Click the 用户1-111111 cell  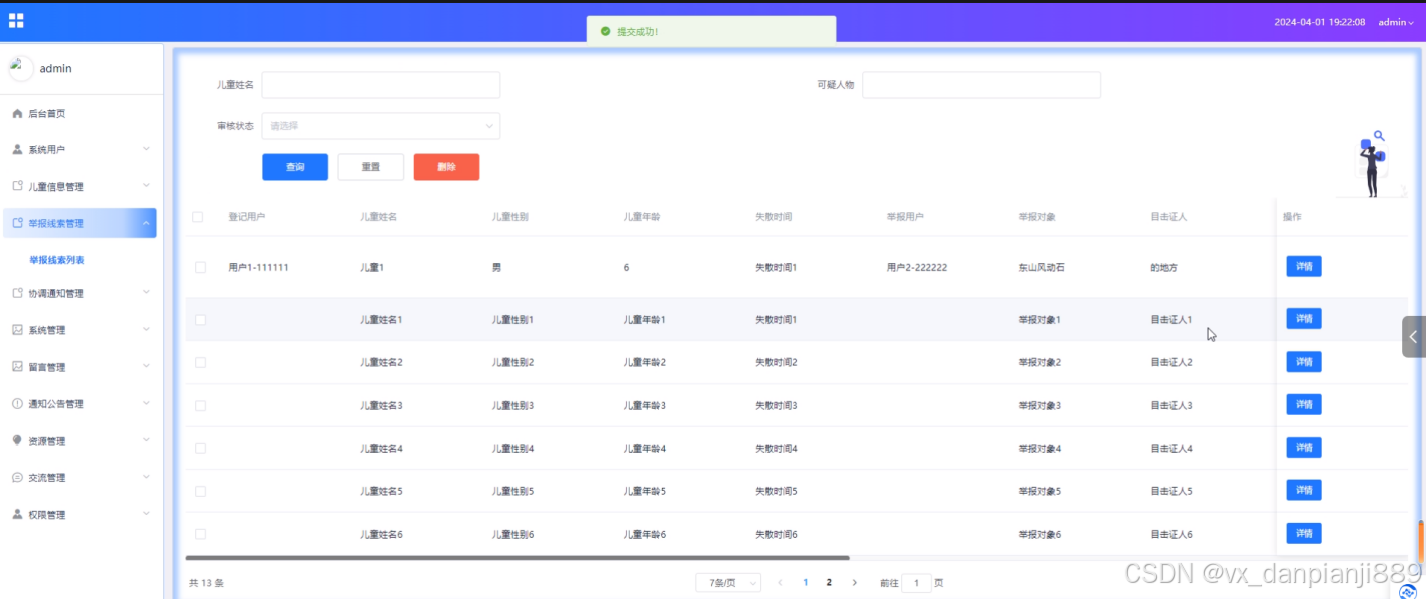[x=259, y=268]
